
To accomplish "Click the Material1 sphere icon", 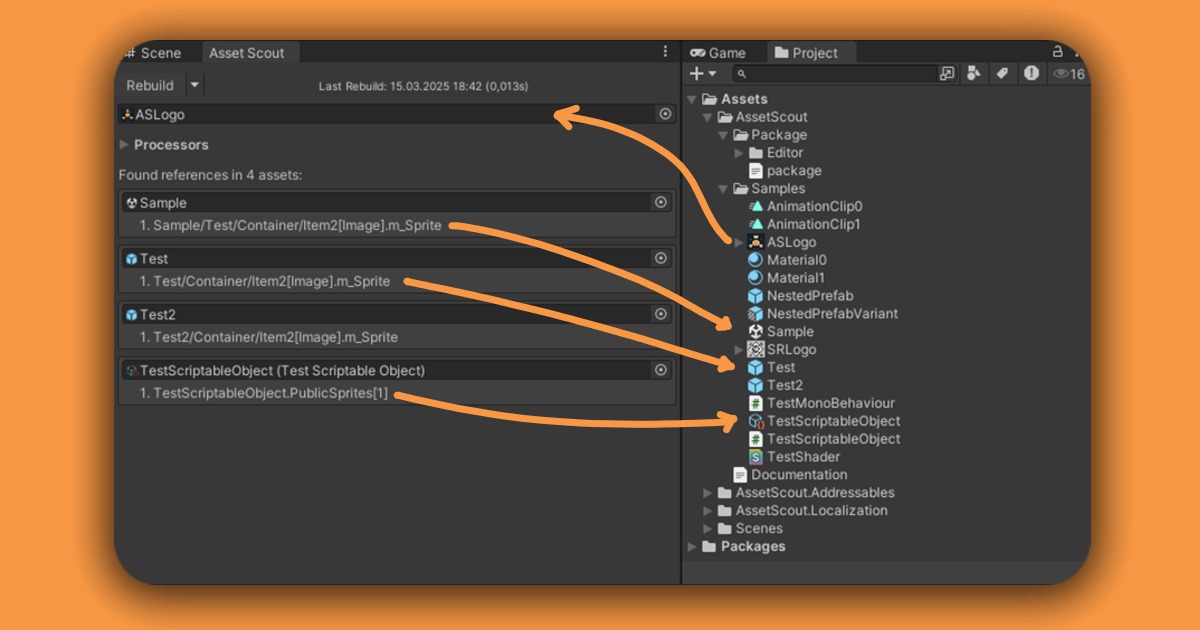I will [x=756, y=278].
